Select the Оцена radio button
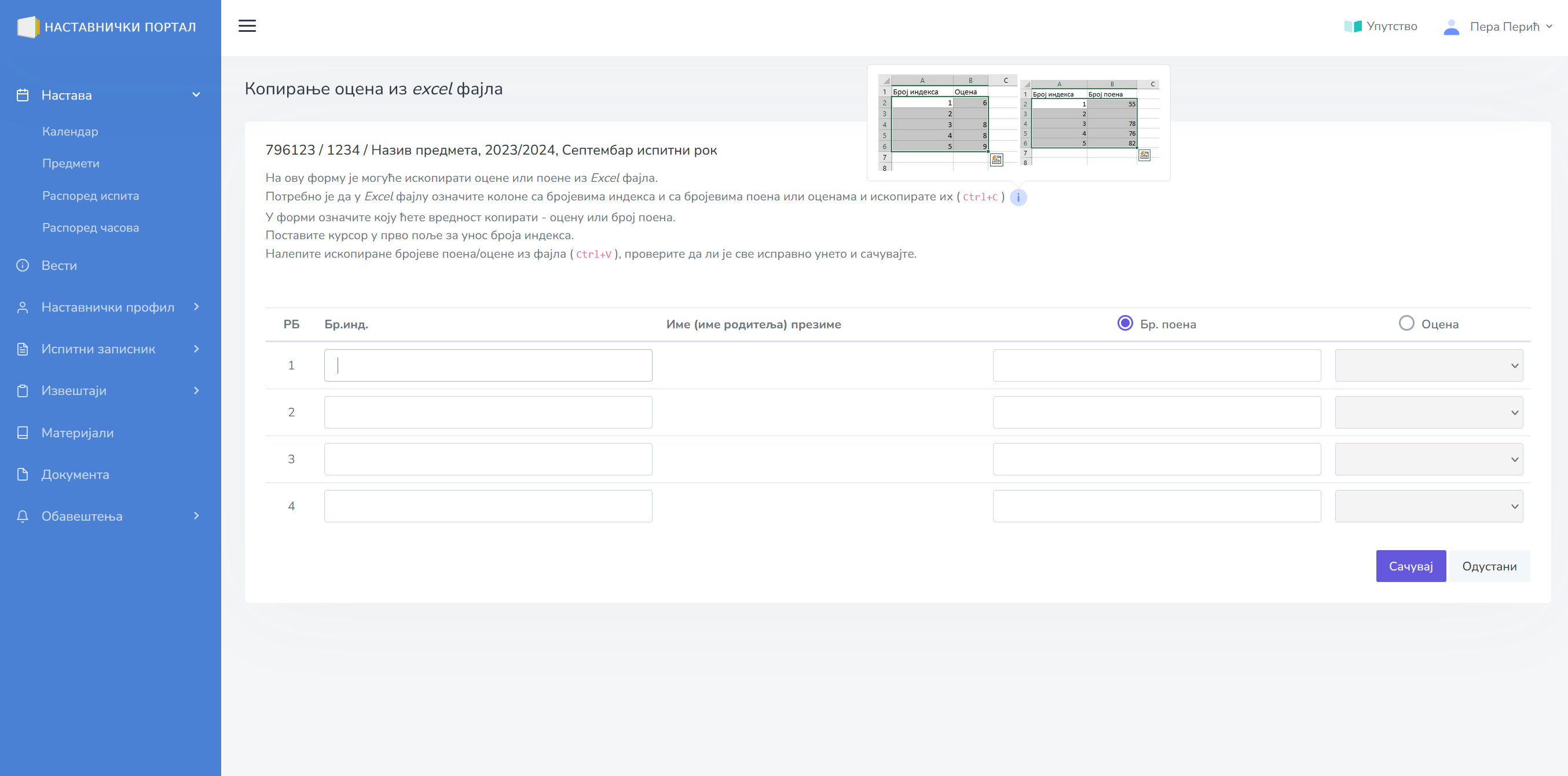 click(1406, 323)
